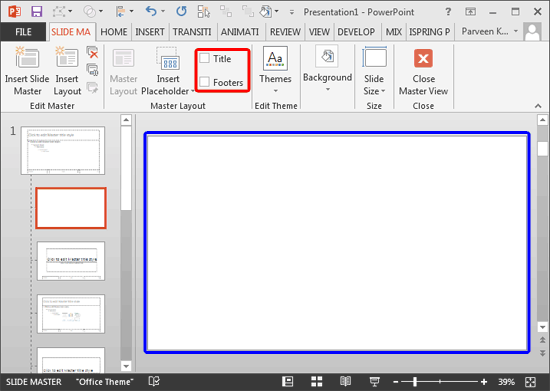Click the Repeat circular arrow icon
Viewport: 550px width, 391px height.
coord(181,12)
